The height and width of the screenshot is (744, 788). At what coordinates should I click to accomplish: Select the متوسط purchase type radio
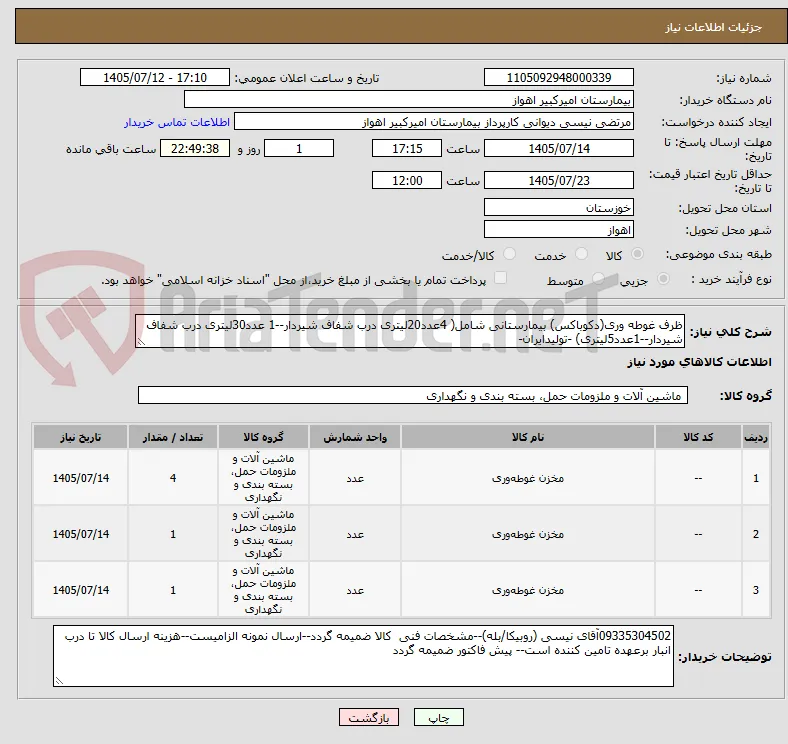598,278
